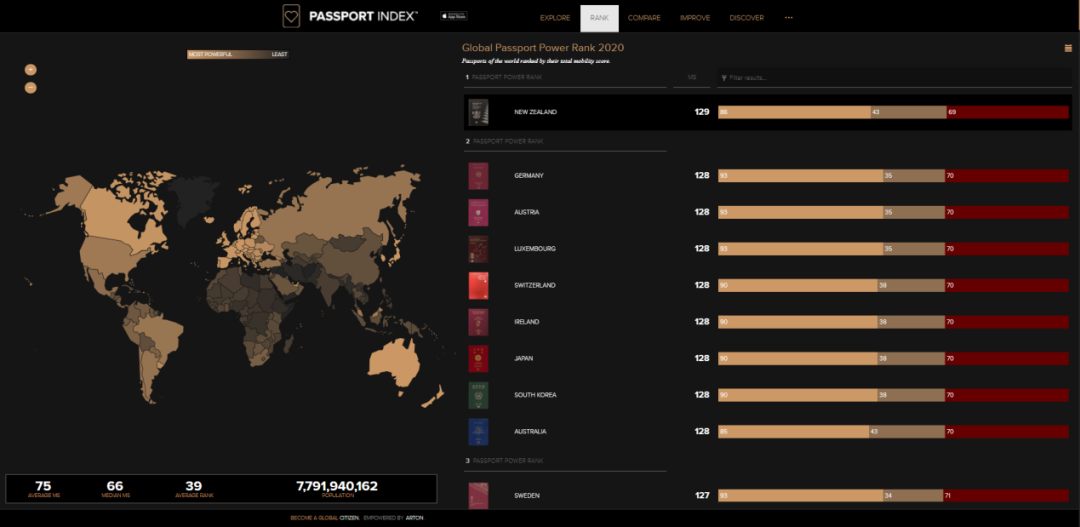Click Global Passport Power Rank 2020 heading
This screenshot has height=527, width=1080.
click(543, 48)
